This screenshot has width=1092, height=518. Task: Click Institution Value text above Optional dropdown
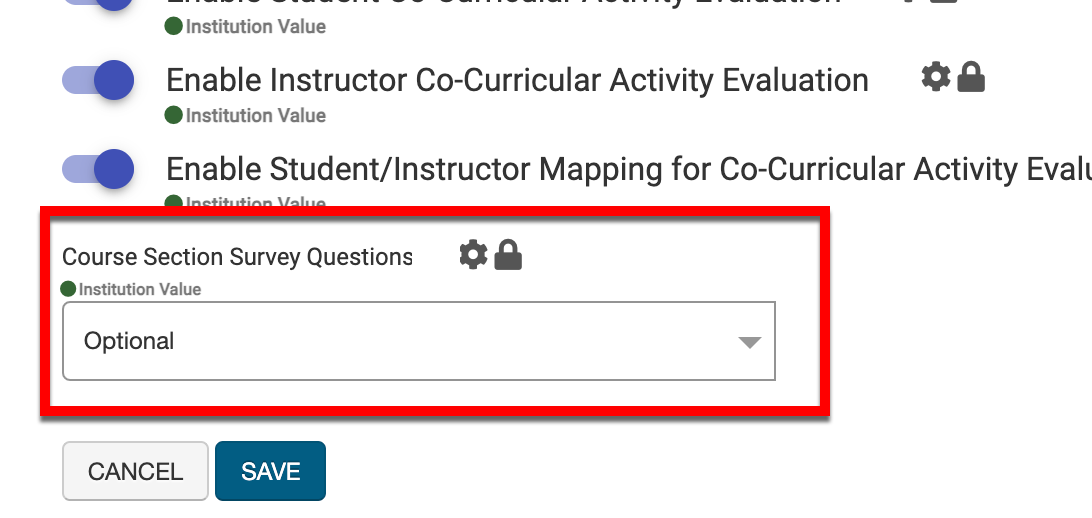point(139,289)
